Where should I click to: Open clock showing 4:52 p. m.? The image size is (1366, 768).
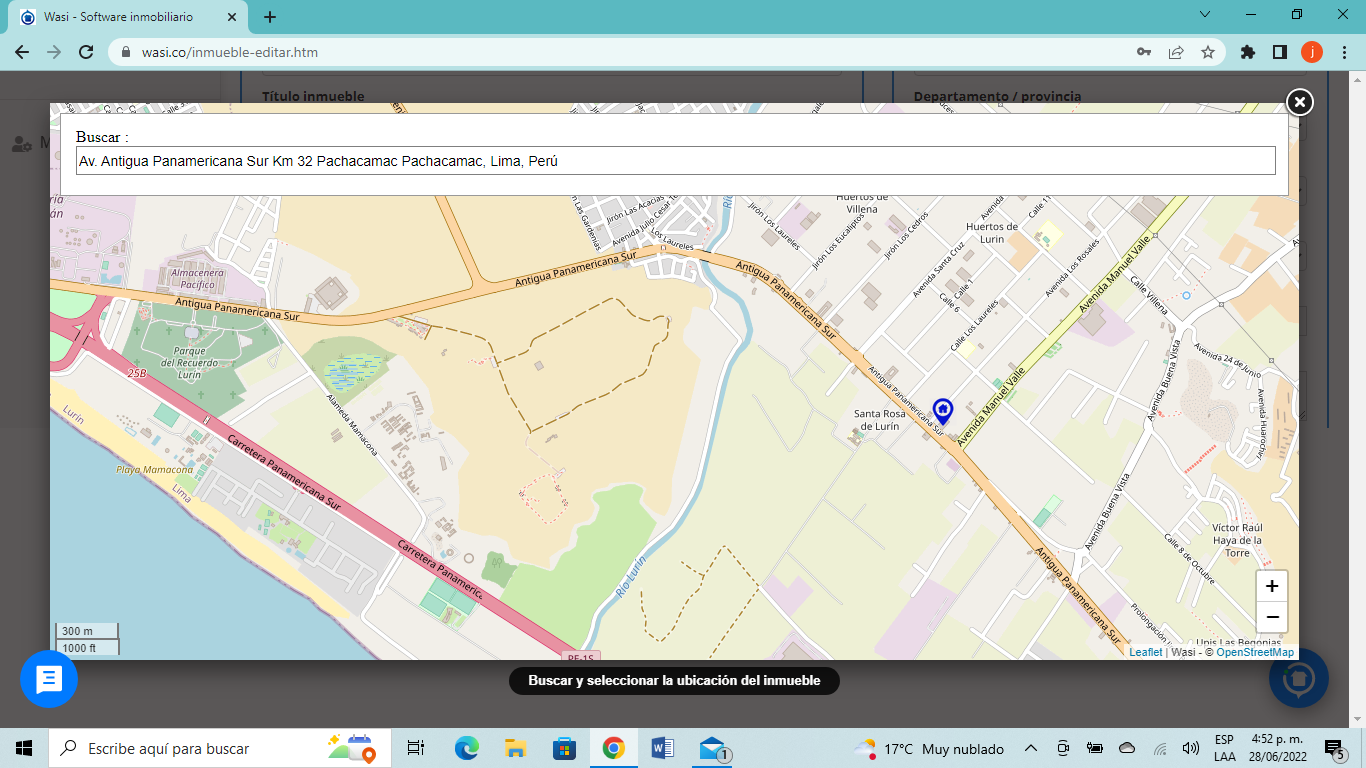coord(1279,748)
